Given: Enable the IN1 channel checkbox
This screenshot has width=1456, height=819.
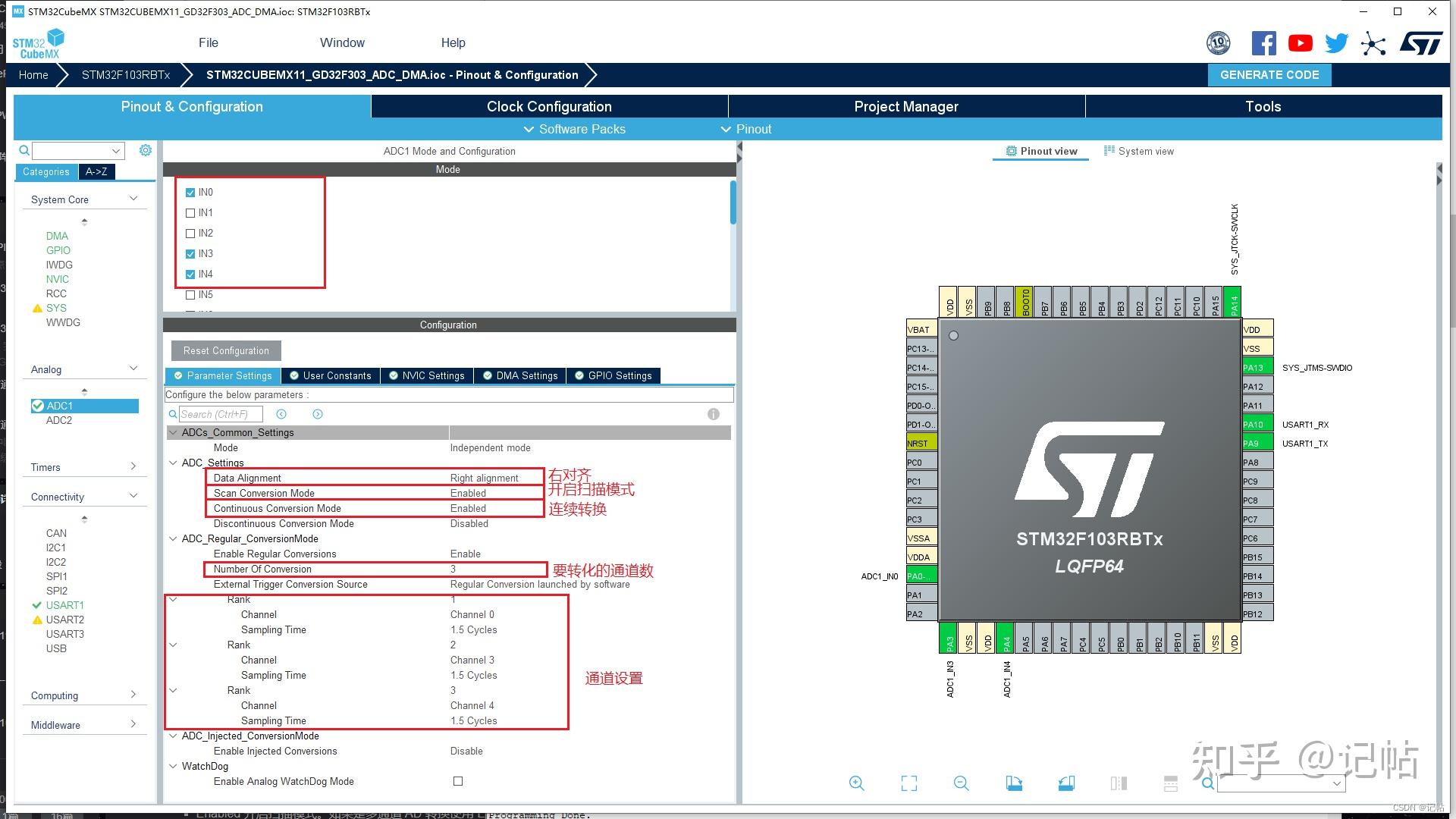Looking at the screenshot, I should [x=190, y=213].
